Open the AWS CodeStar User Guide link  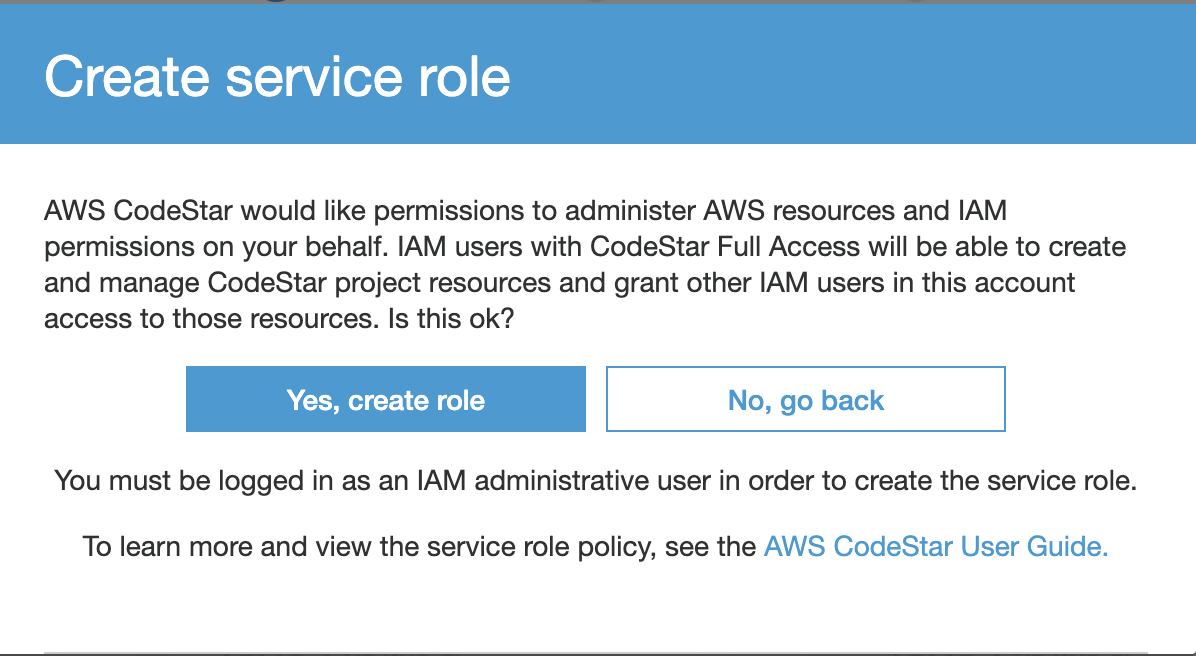point(936,546)
